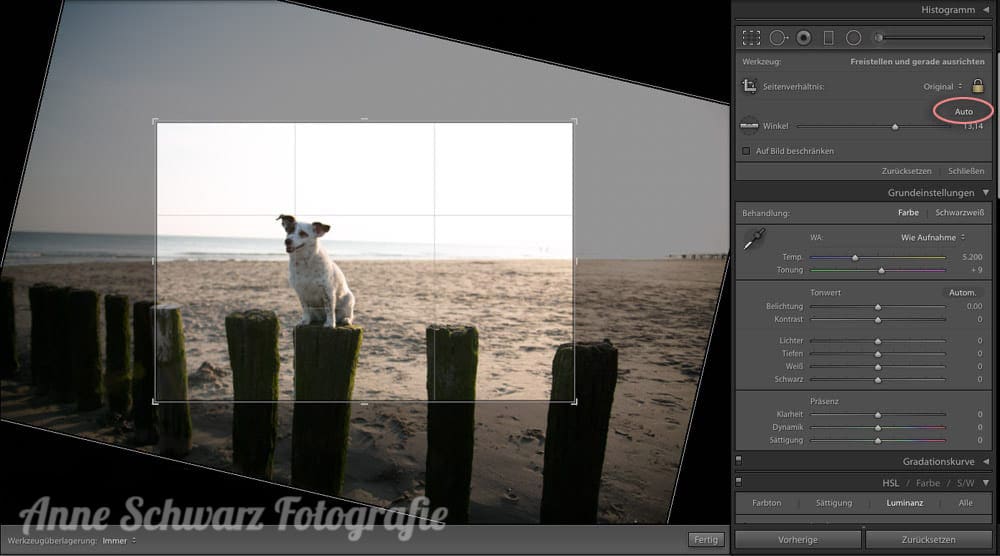1000x556 pixels.
Task: Click the Belichtung slider handle
Action: pos(878,307)
